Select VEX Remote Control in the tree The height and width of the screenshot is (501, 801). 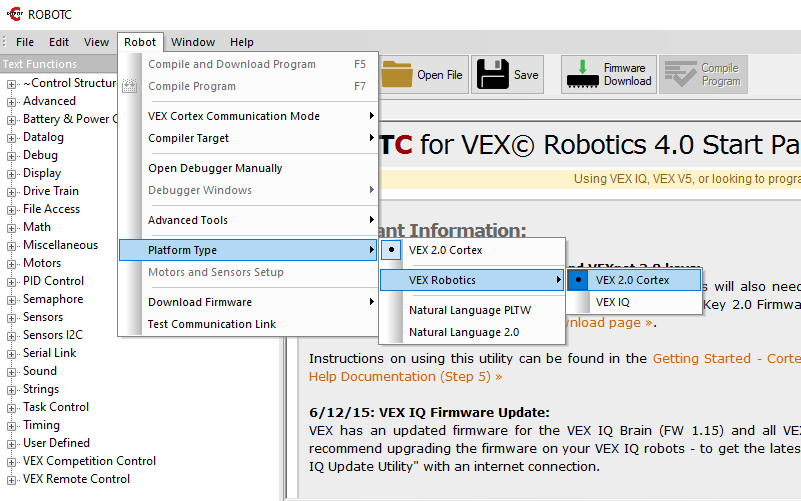click(76, 479)
